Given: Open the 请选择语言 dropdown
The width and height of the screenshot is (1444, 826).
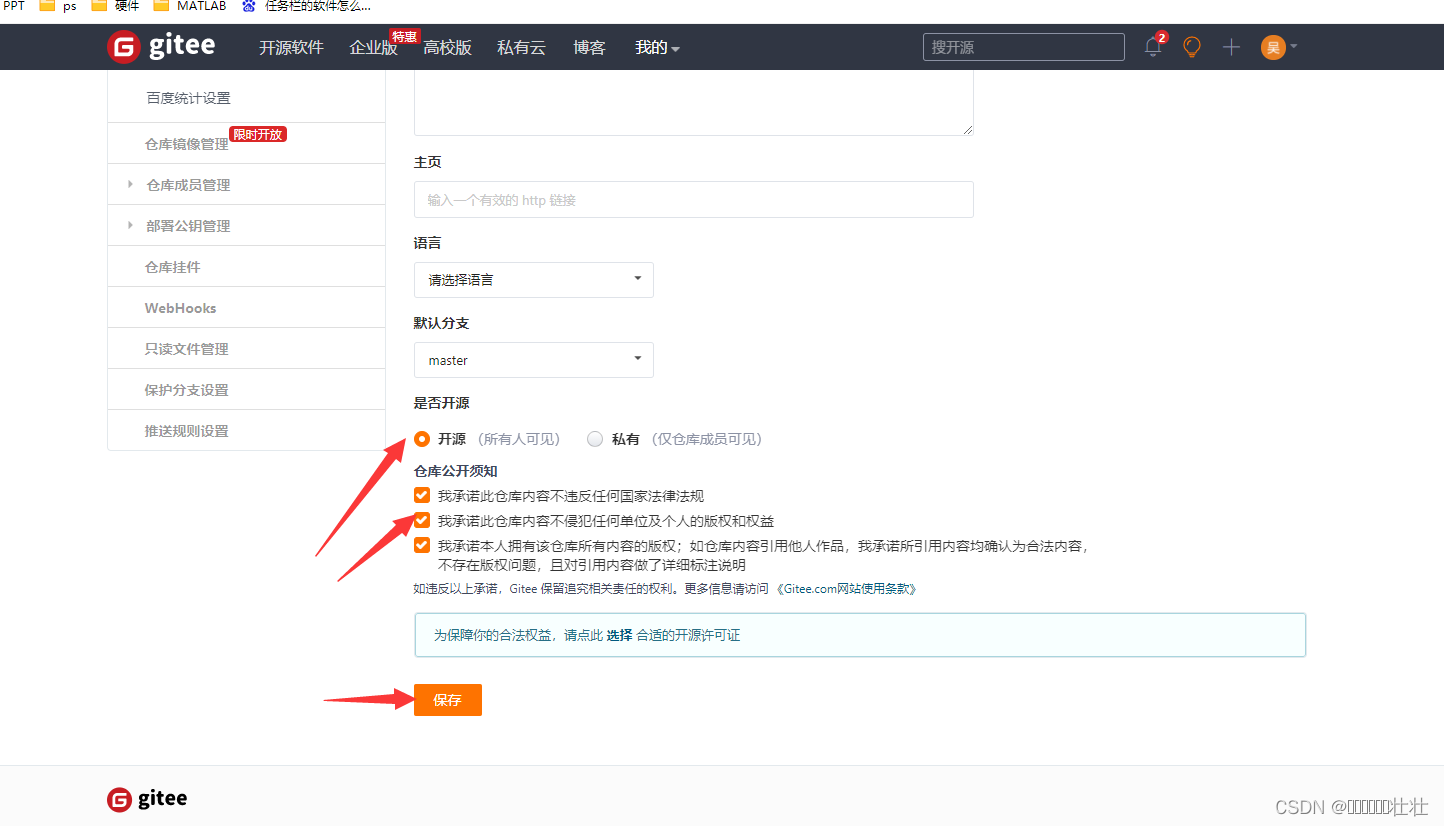Looking at the screenshot, I should click(534, 280).
